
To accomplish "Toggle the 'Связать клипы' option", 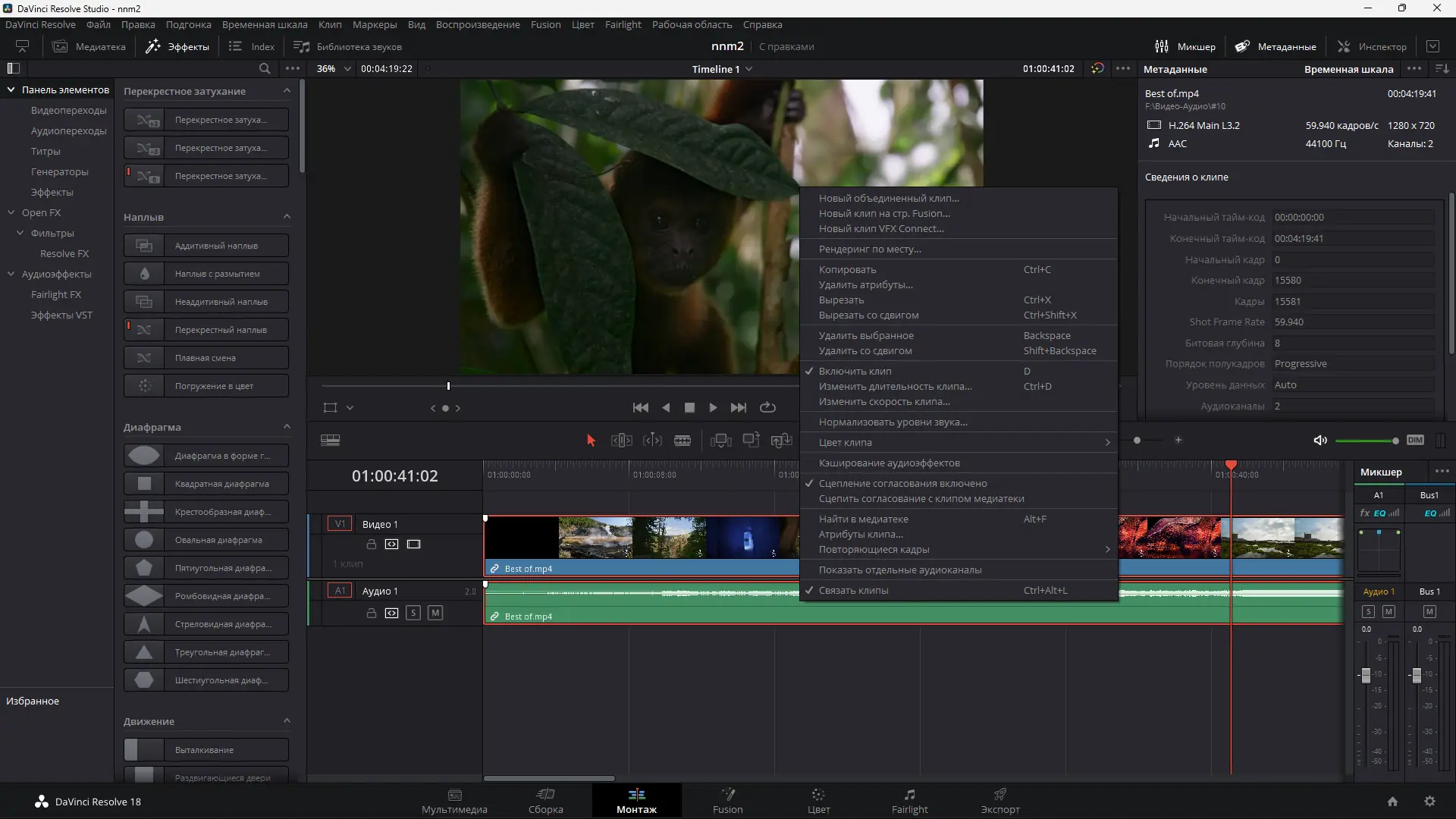I will (x=853, y=590).
